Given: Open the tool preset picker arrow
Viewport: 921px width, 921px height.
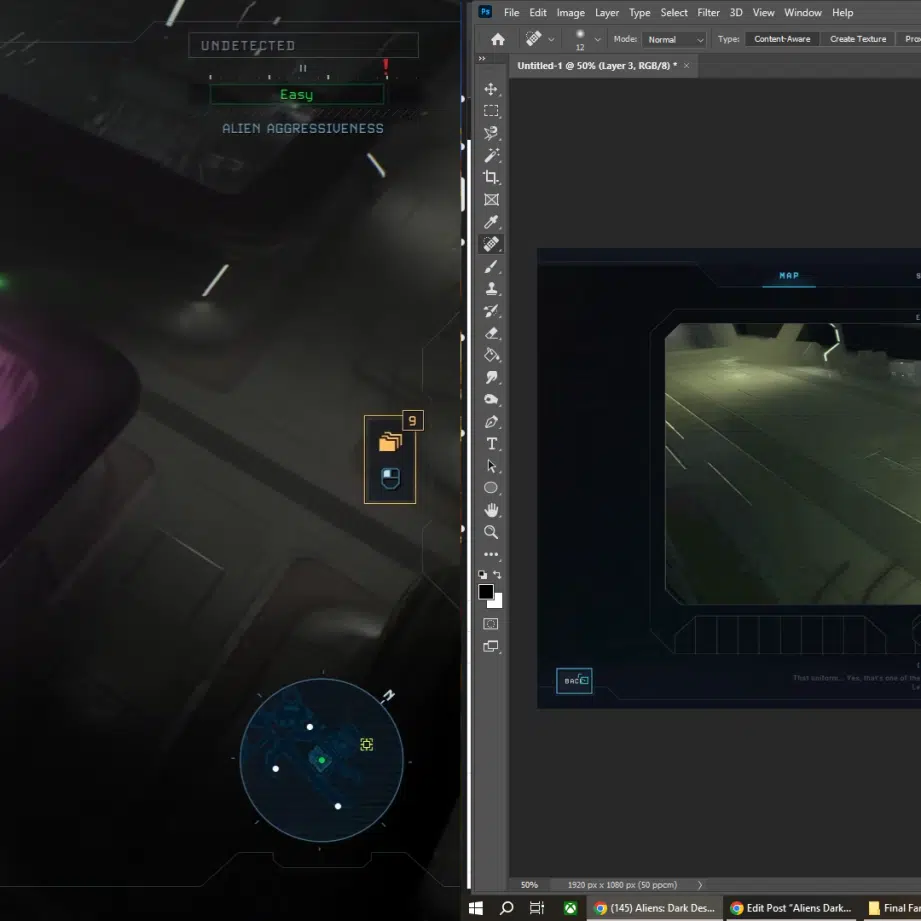Looking at the screenshot, I should [x=551, y=39].
